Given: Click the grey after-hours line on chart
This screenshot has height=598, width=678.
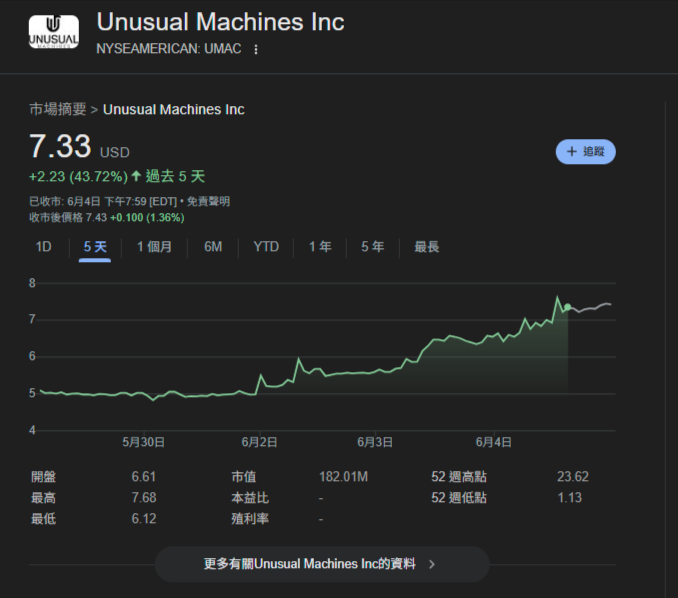Looking at the screenshot, I should (592, 308).
